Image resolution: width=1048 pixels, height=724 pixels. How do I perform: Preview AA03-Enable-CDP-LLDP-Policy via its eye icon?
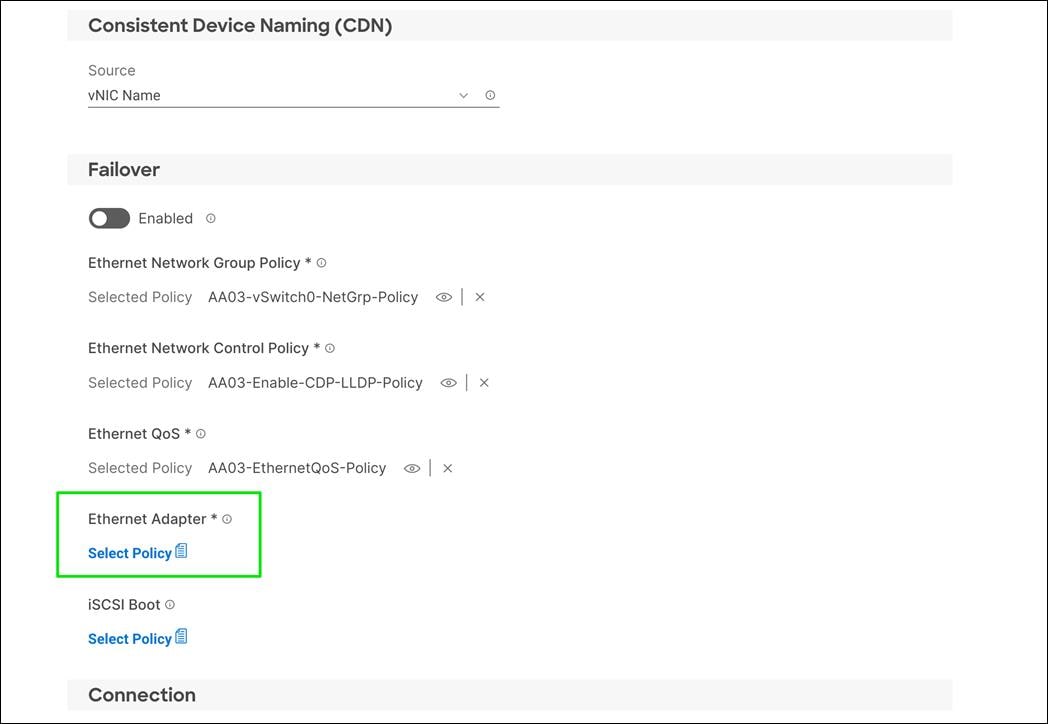pyautogui.click(x=448, y=382)
